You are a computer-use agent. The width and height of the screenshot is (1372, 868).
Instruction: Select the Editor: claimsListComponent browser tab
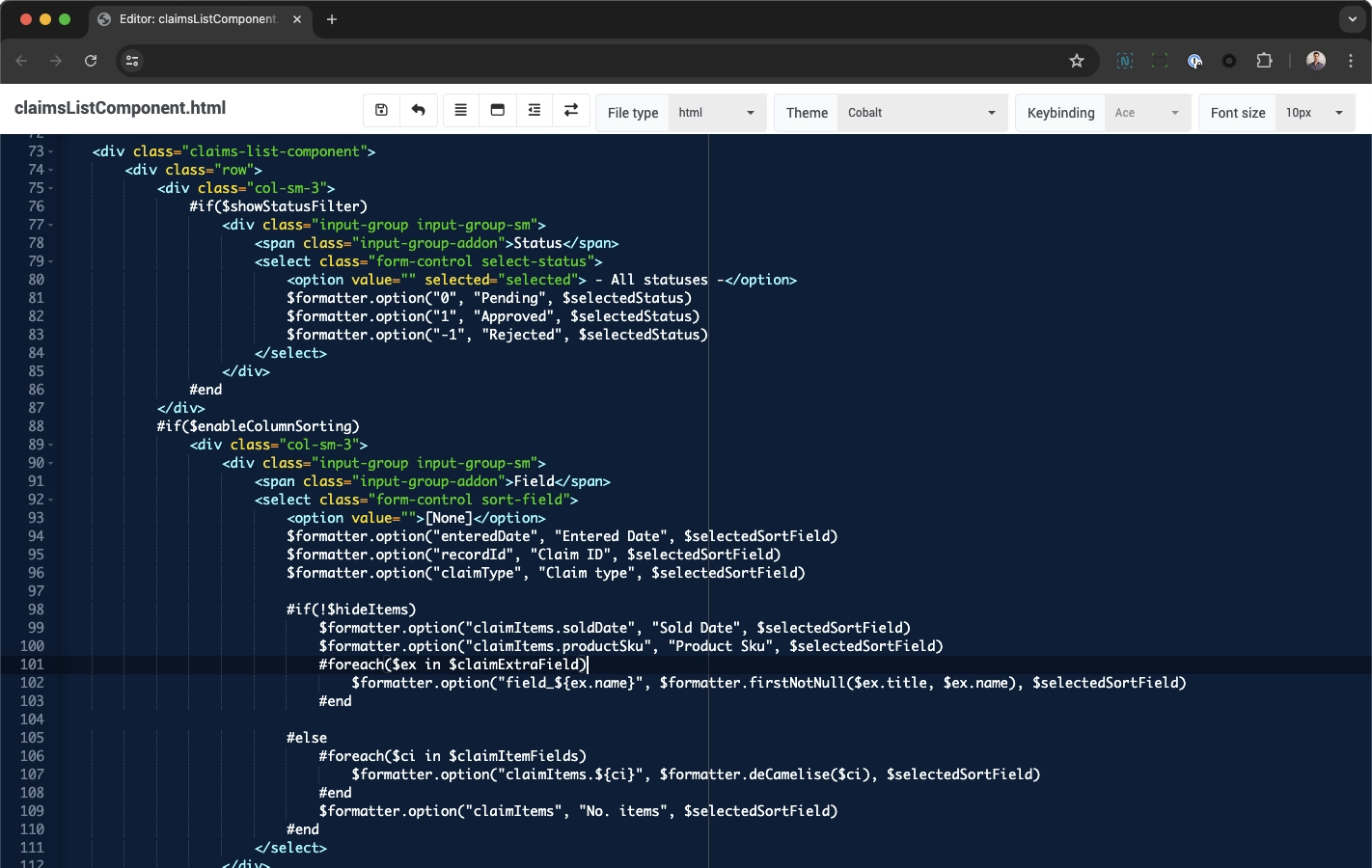[x=198, y=19]
